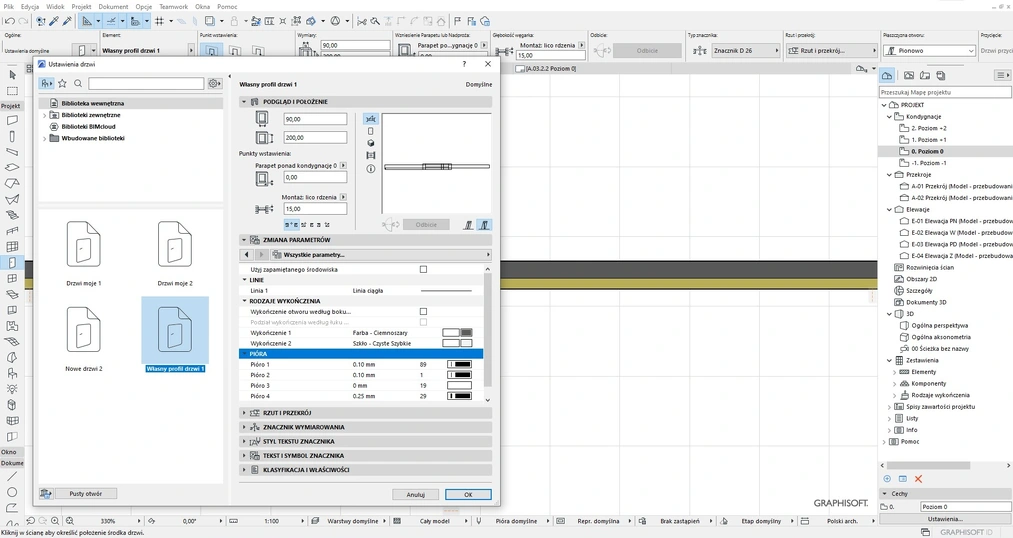Toggle the right-side opening orientation button

click(484, 225)
